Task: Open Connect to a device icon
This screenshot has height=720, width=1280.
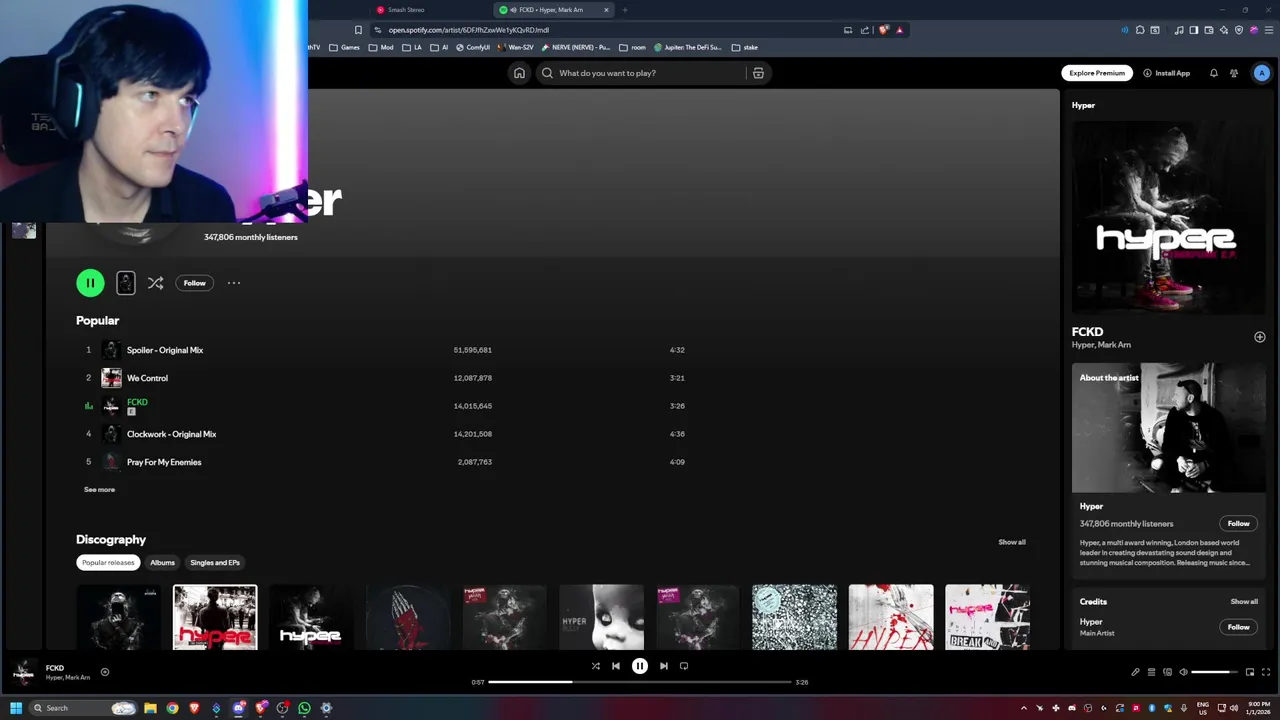Action: pos(1167,672)
